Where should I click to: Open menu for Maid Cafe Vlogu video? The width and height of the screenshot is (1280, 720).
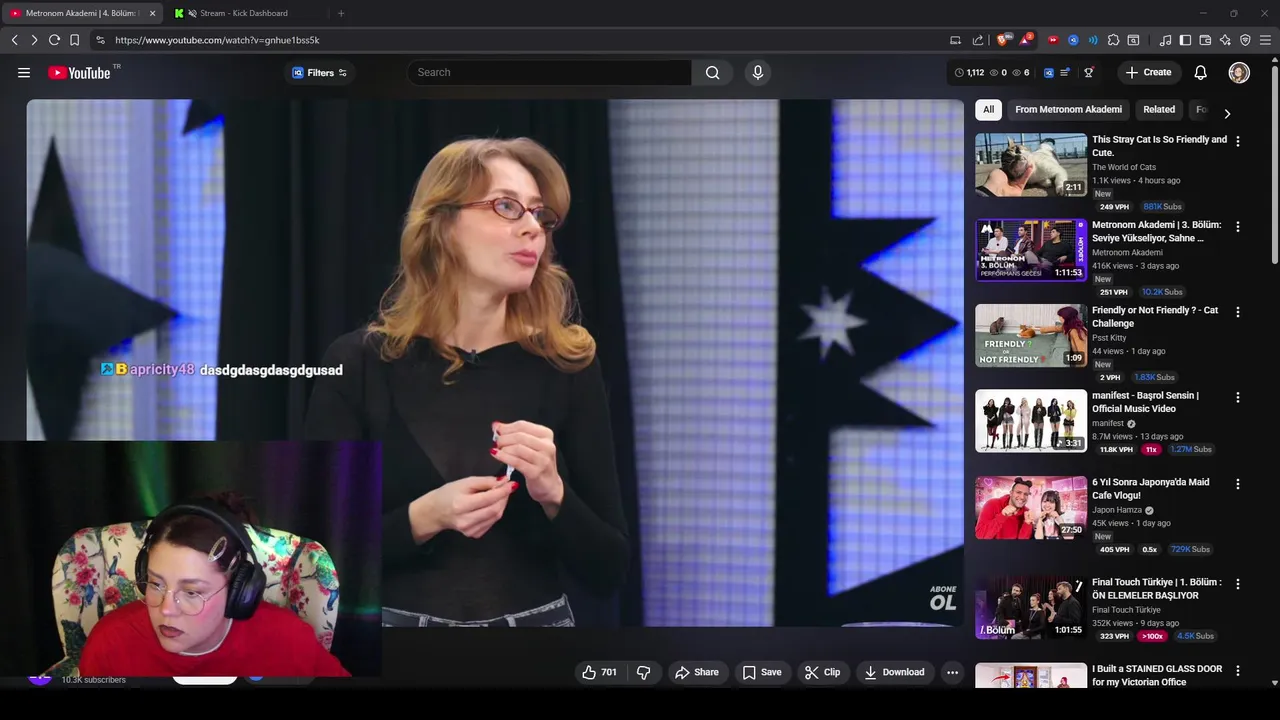(x=1238, y=484)
